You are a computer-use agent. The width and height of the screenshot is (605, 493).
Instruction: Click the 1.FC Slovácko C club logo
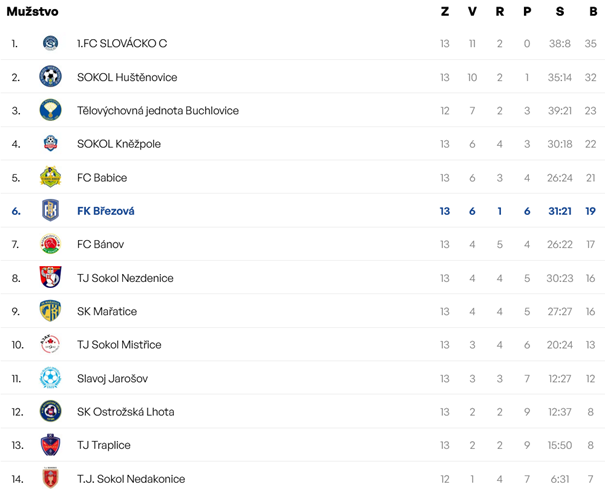pos(50,44)
